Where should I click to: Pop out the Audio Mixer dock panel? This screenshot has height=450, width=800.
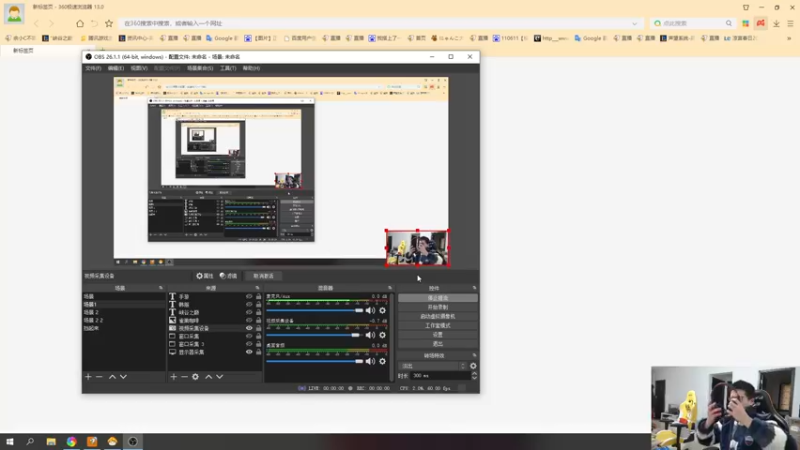[390, 288]
